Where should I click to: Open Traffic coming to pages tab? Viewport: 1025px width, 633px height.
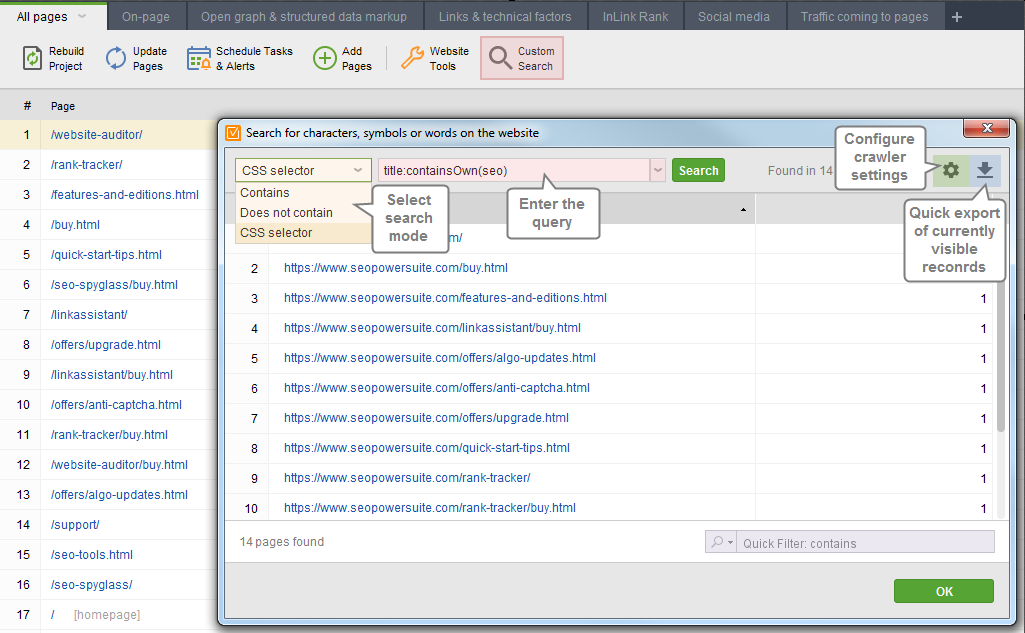[864, 16]
